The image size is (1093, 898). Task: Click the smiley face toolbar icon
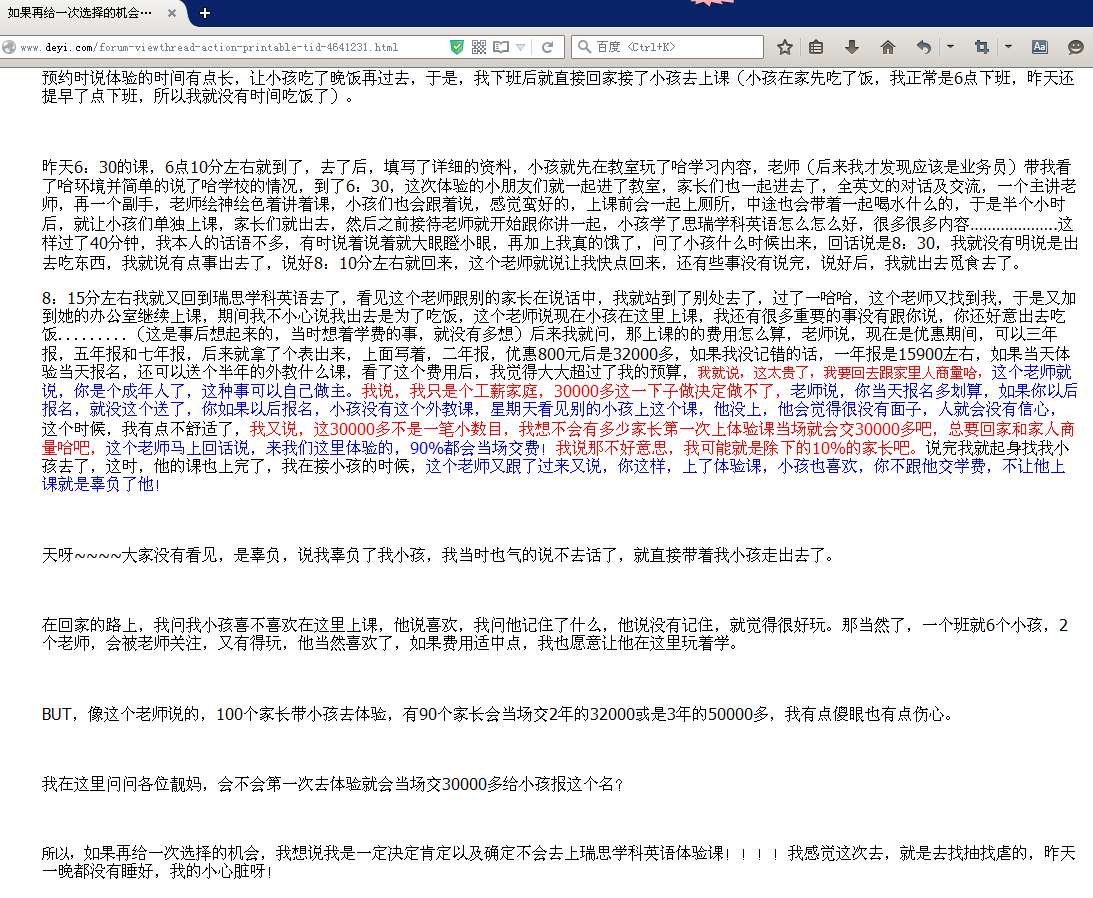(x=1076, y=47)
